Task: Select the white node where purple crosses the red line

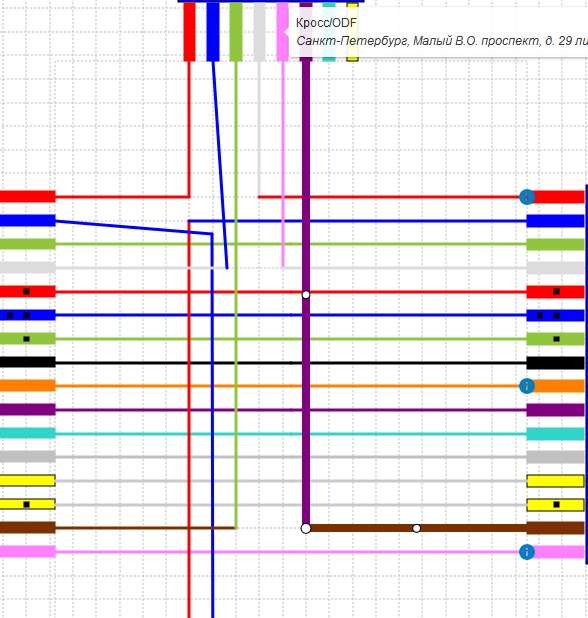Action: tap(306, 294)
